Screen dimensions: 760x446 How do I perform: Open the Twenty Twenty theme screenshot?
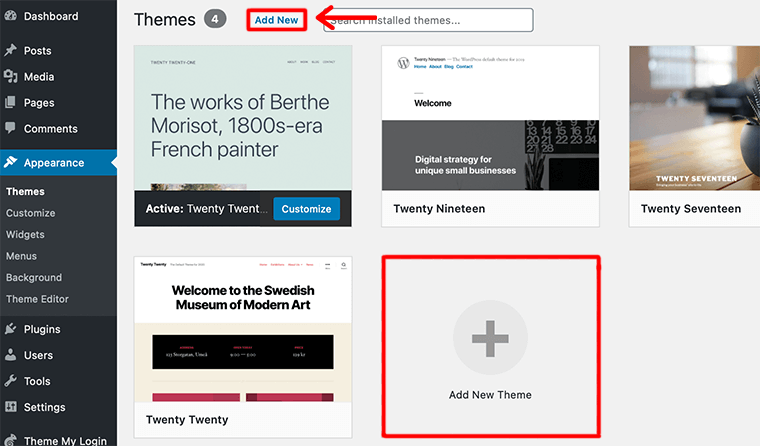(243, 330)
